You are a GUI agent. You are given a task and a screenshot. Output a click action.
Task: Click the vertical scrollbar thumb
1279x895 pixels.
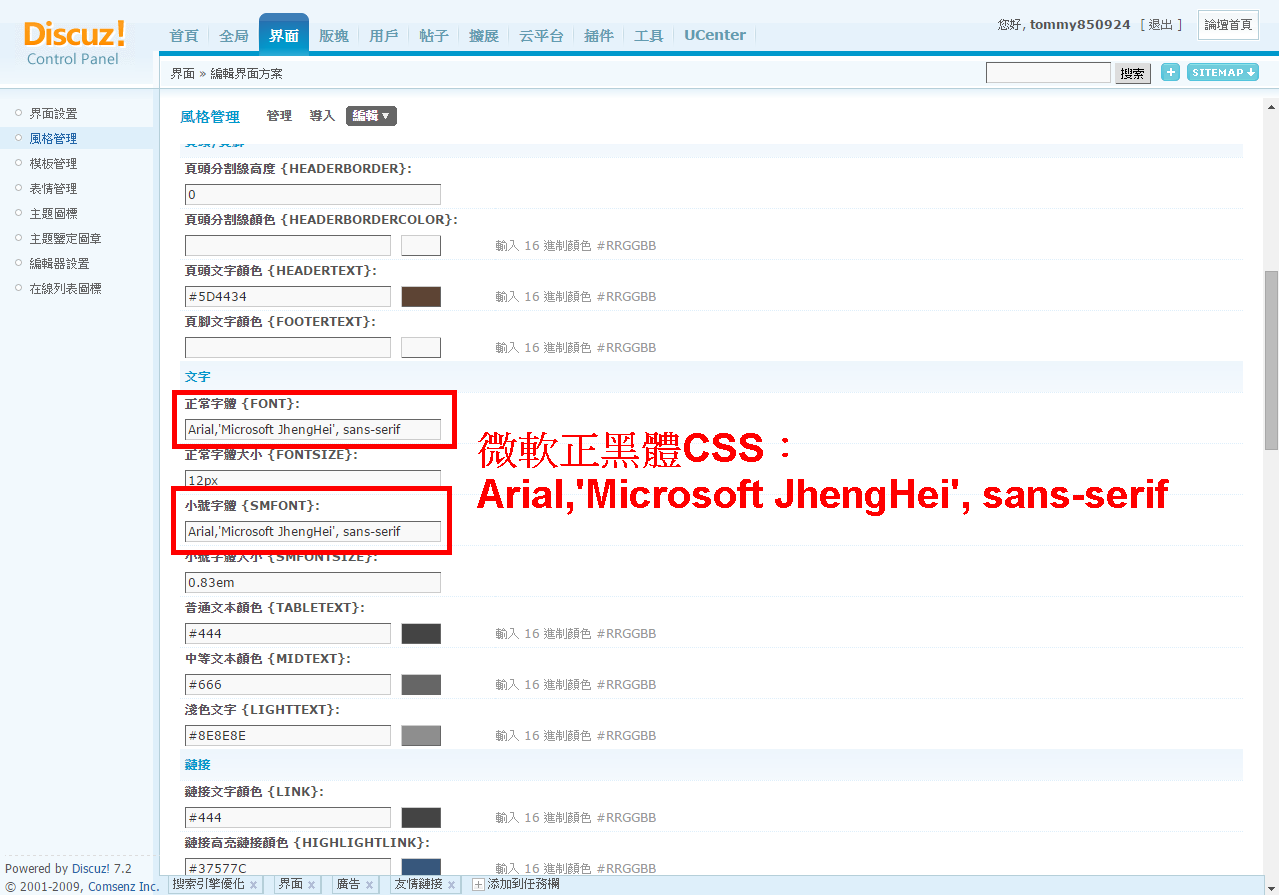[x=1271, y=360]
